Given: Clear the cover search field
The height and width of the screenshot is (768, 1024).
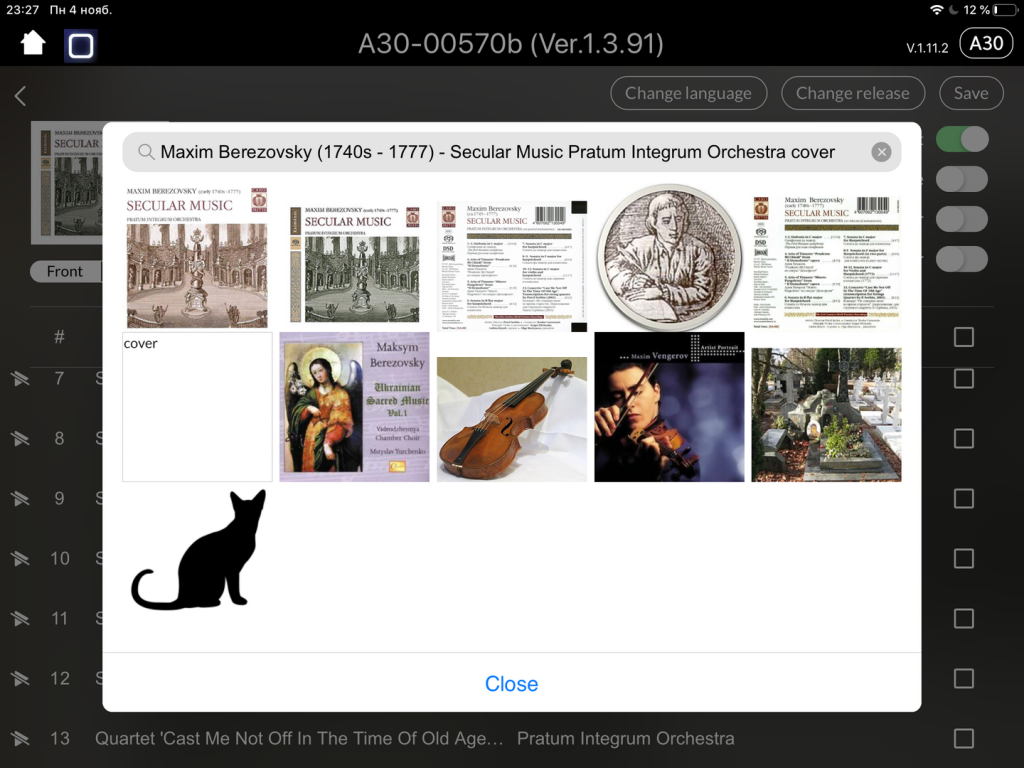Looking at the screenshot, I should click(x=881, y=152).
